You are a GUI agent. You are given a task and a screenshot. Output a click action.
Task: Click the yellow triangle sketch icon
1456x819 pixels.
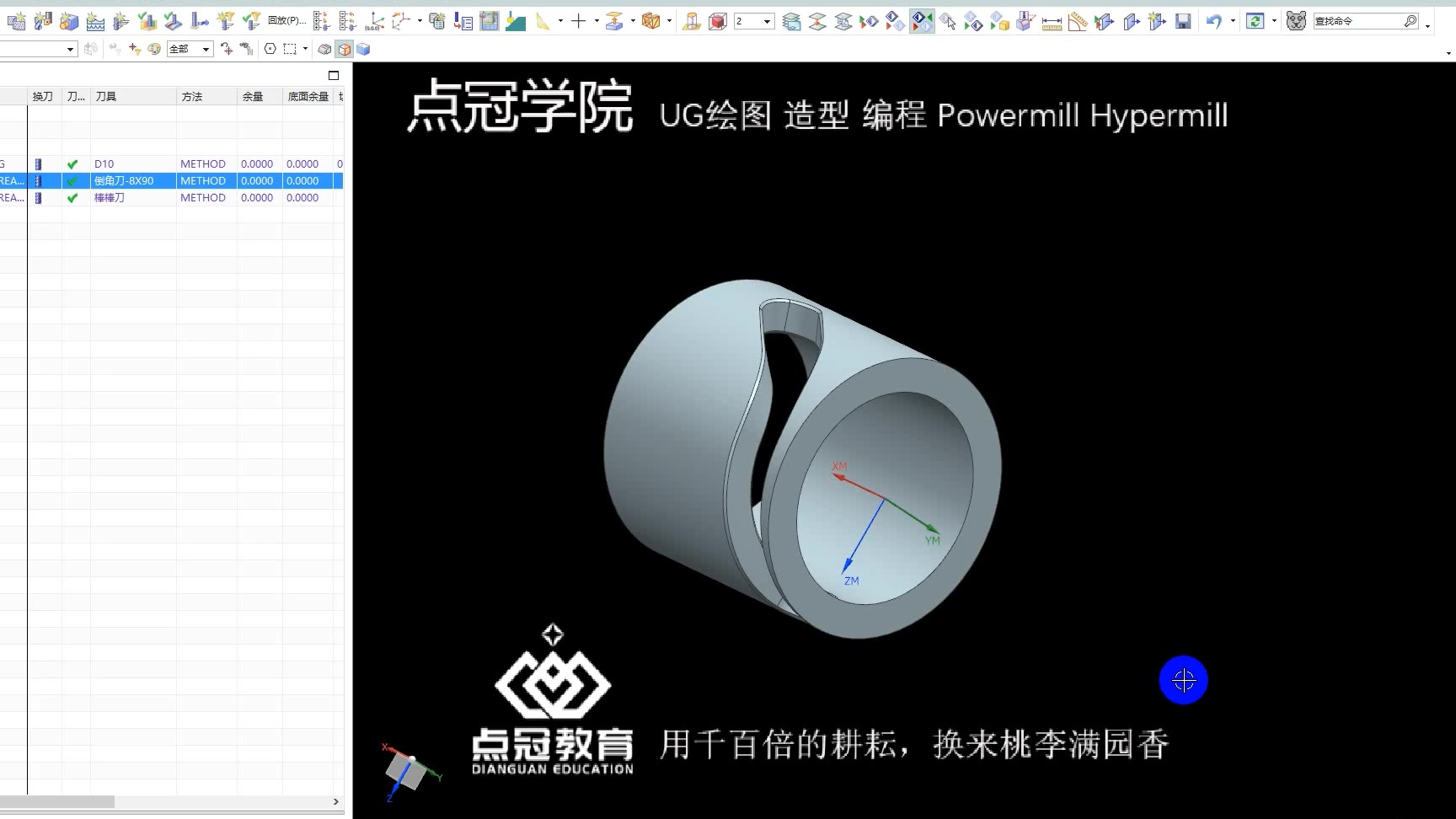point(543,21)
